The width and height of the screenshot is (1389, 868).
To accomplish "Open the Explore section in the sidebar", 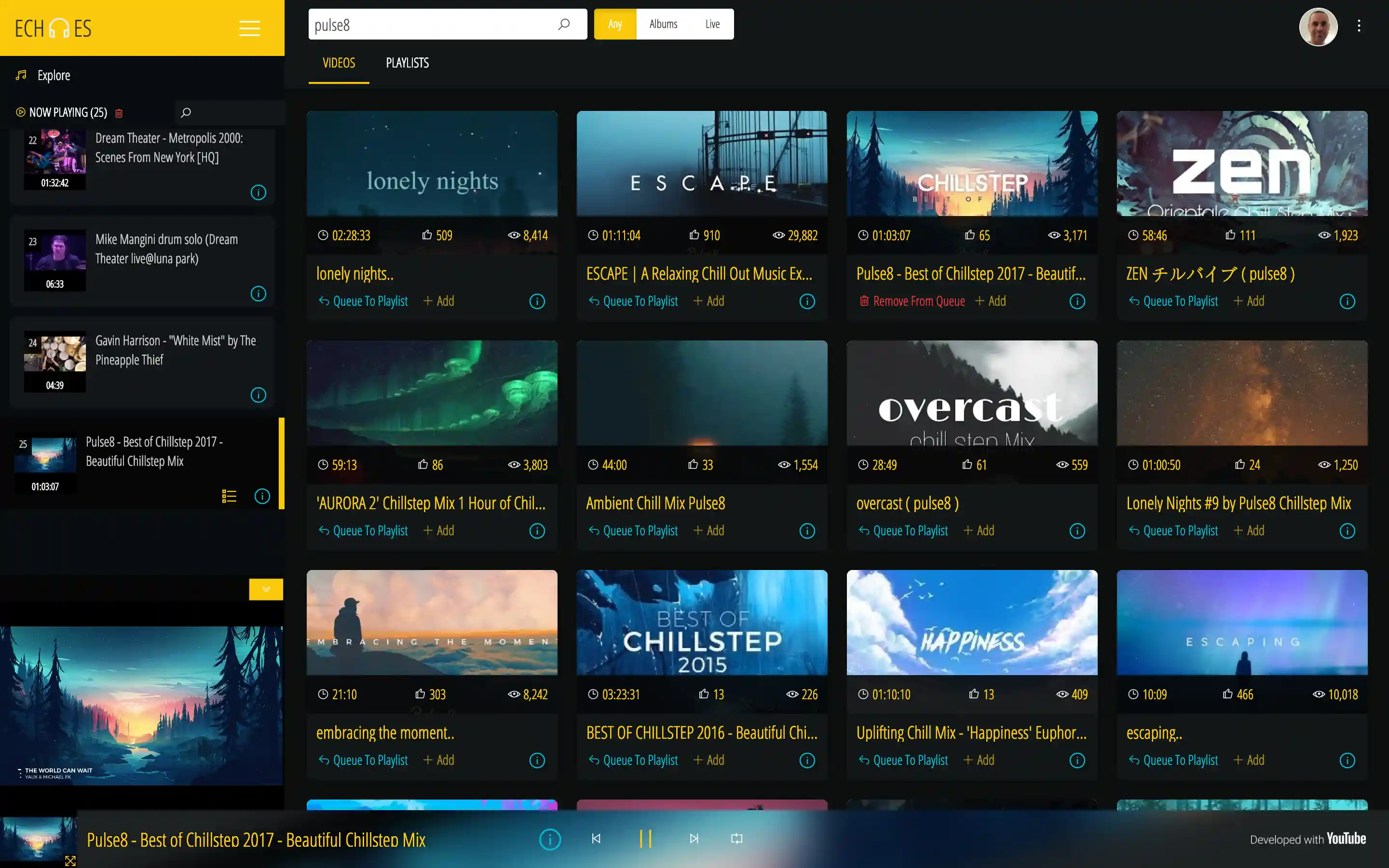I will (x=43, y=75).
